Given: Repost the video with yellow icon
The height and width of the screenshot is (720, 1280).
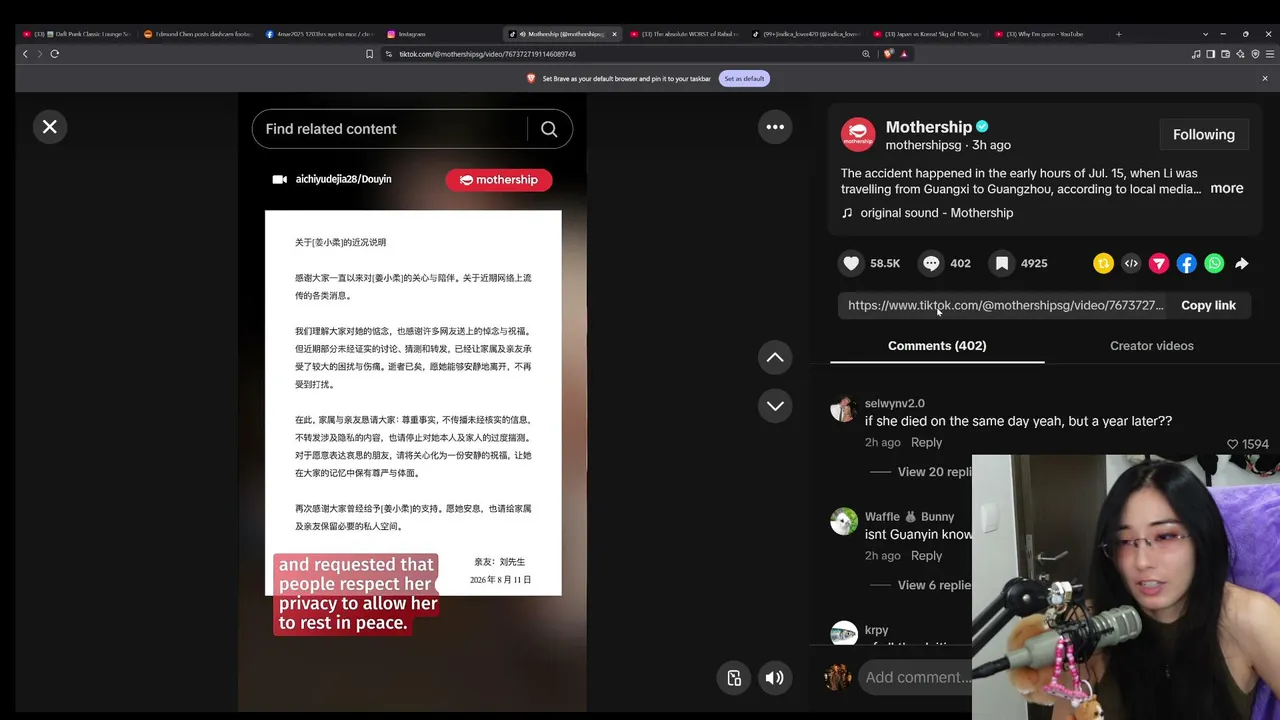Looking at the screenshot, I should tap(1103, 263).
